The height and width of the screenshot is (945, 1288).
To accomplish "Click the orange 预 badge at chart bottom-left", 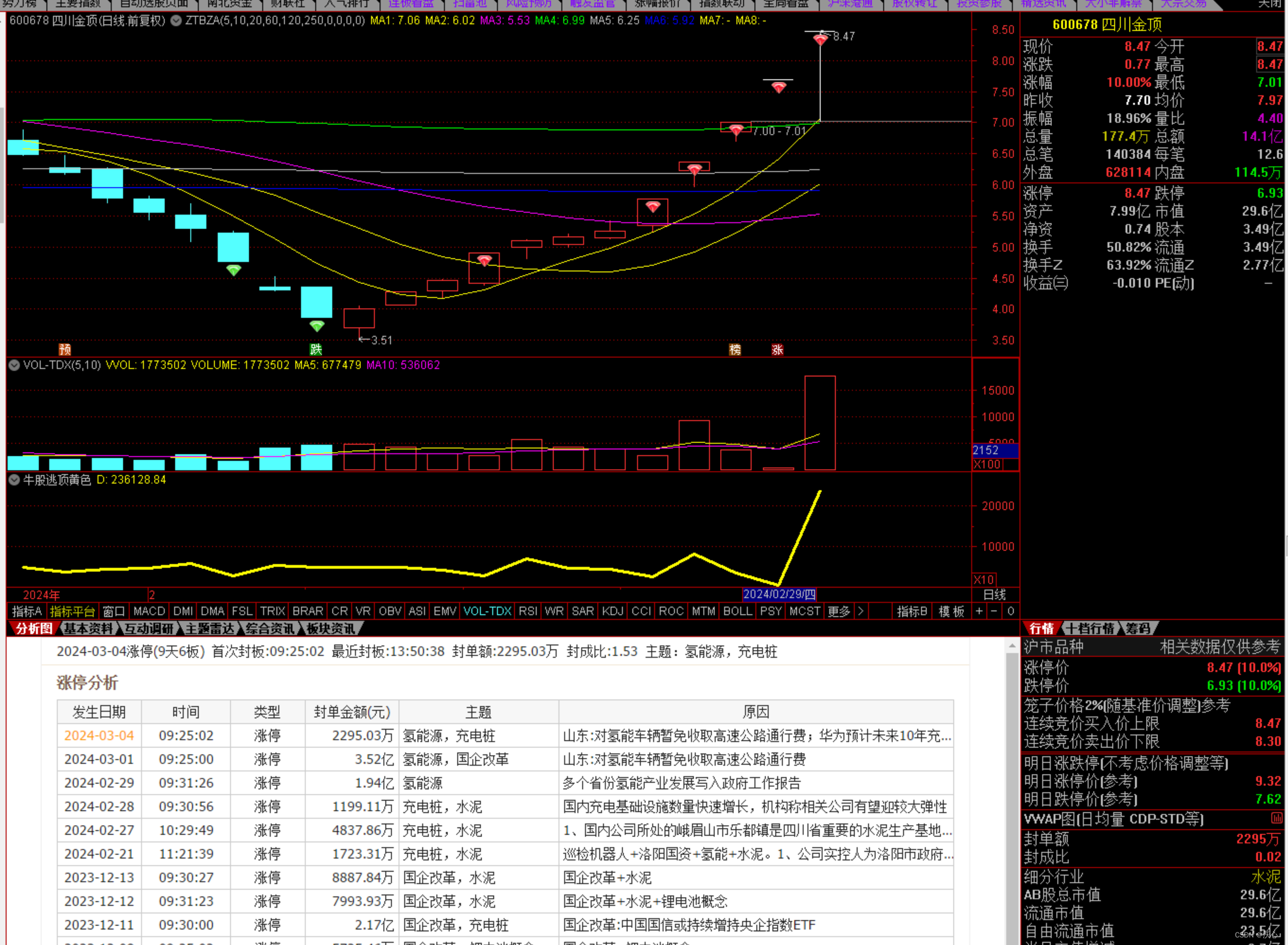I will tap(64, 350).
